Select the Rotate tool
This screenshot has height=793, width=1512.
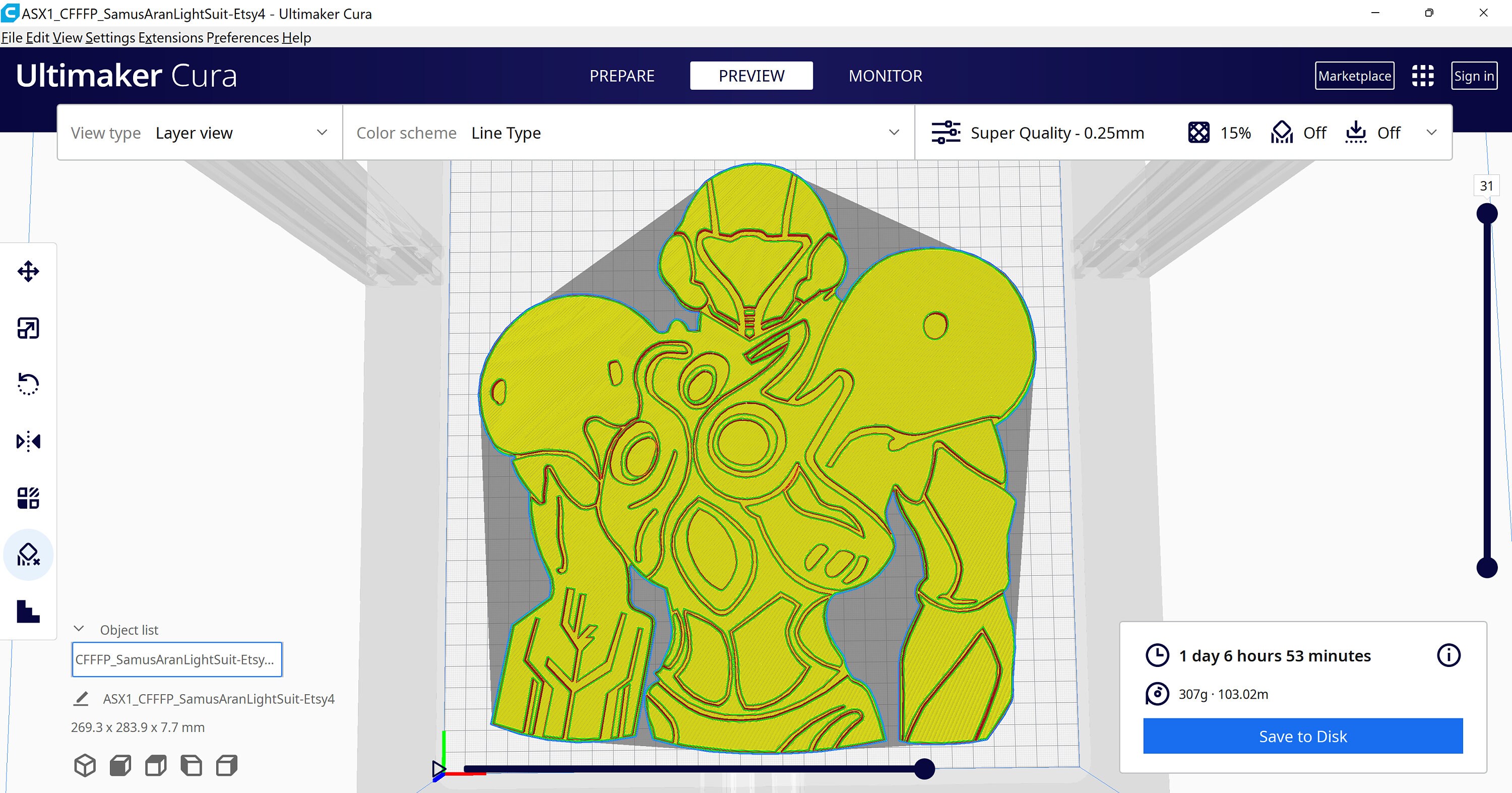point(28,385)
